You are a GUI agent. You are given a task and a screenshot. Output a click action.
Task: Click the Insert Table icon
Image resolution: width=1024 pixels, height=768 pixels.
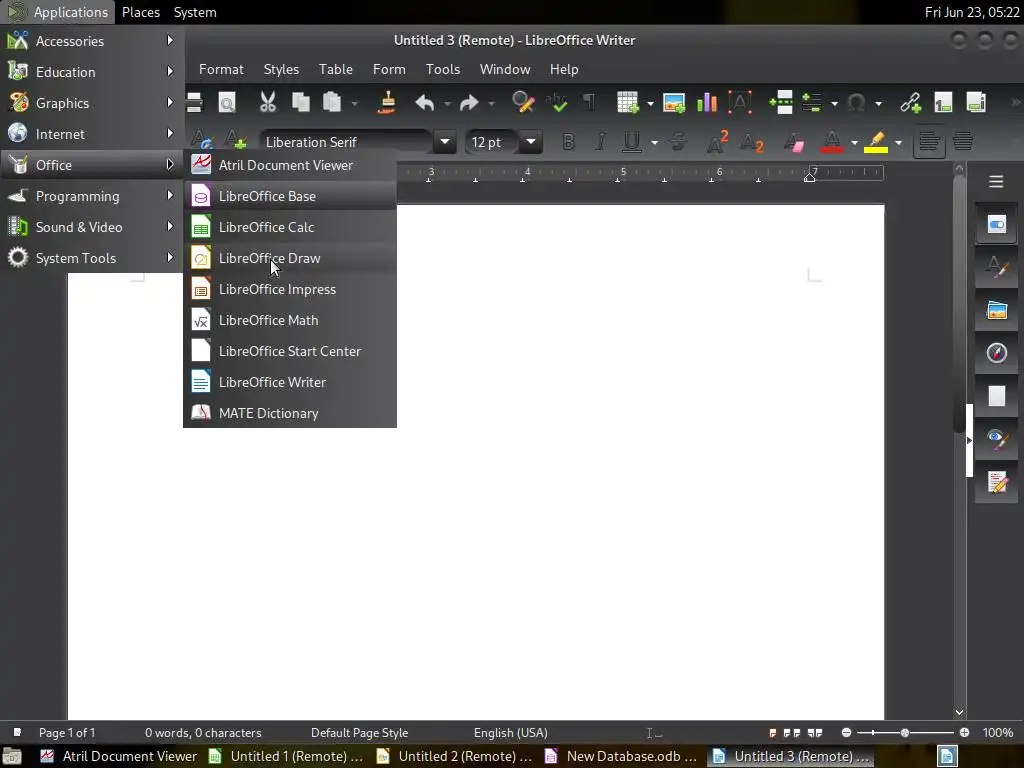tap(627, 103)
